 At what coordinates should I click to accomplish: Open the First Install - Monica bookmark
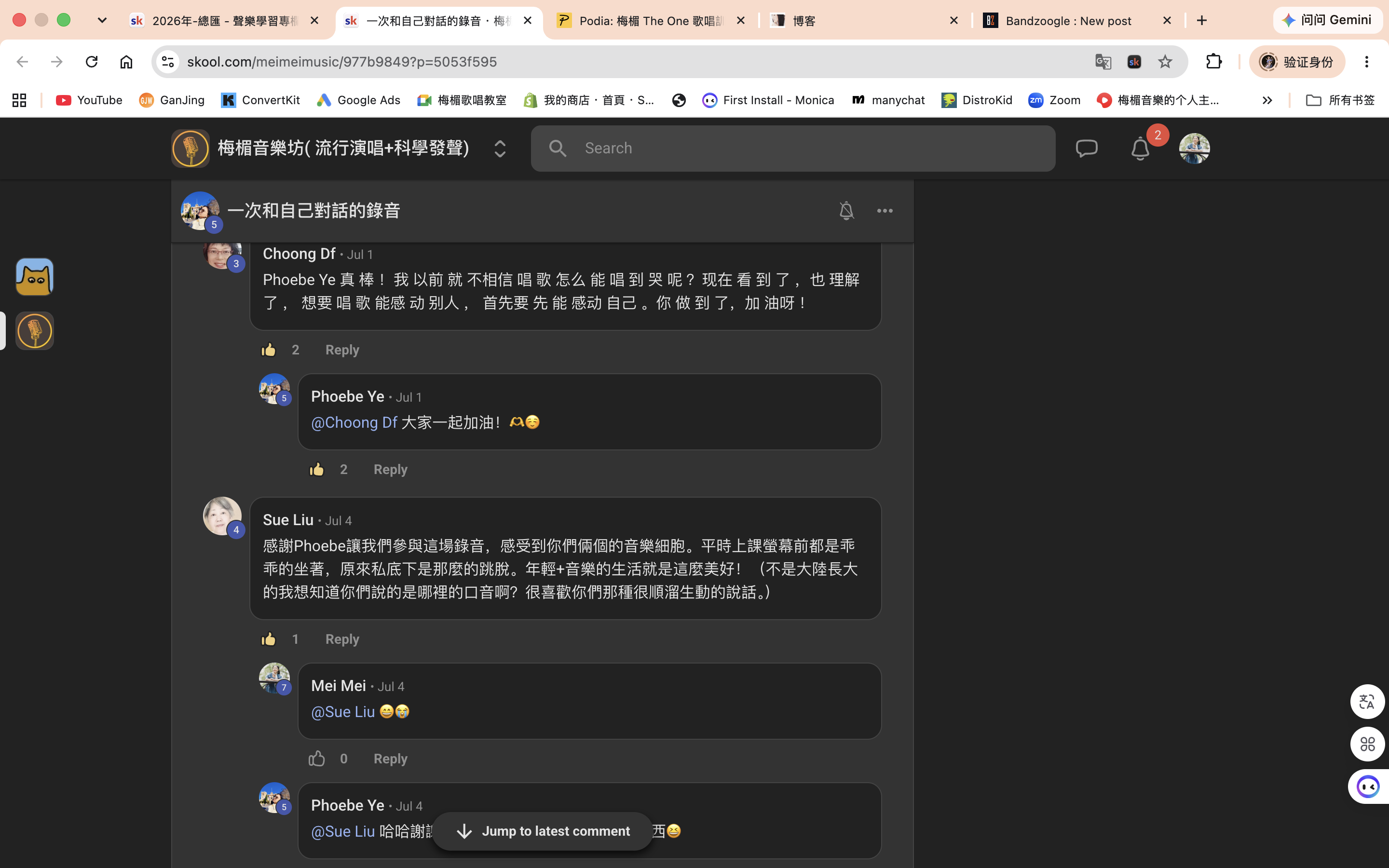[768, 100]
